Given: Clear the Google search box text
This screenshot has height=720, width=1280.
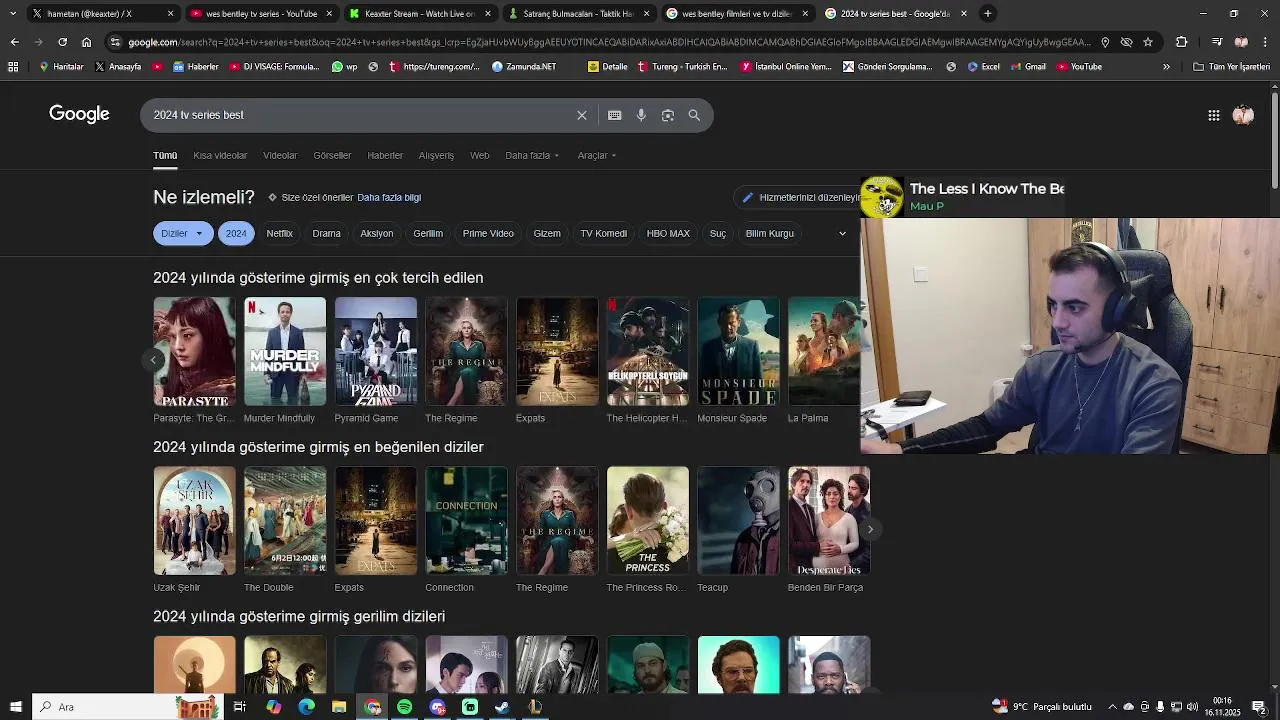Looking at the screenshot, I should coord(581,115).
